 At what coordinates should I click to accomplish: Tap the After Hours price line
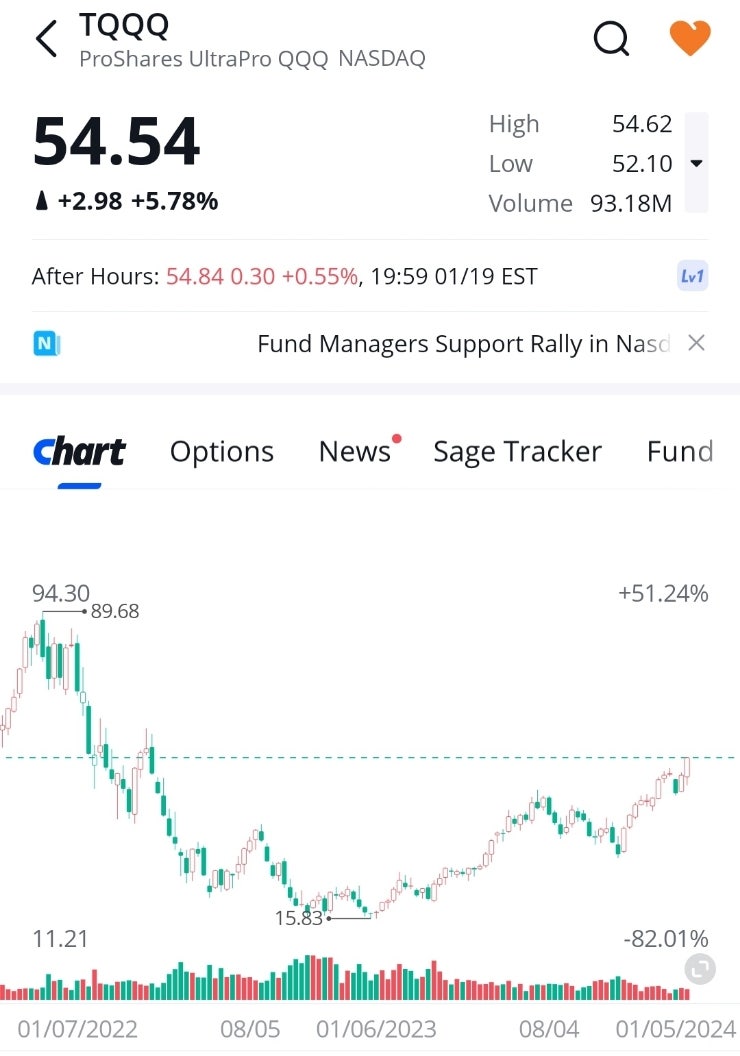coord(285,277)
